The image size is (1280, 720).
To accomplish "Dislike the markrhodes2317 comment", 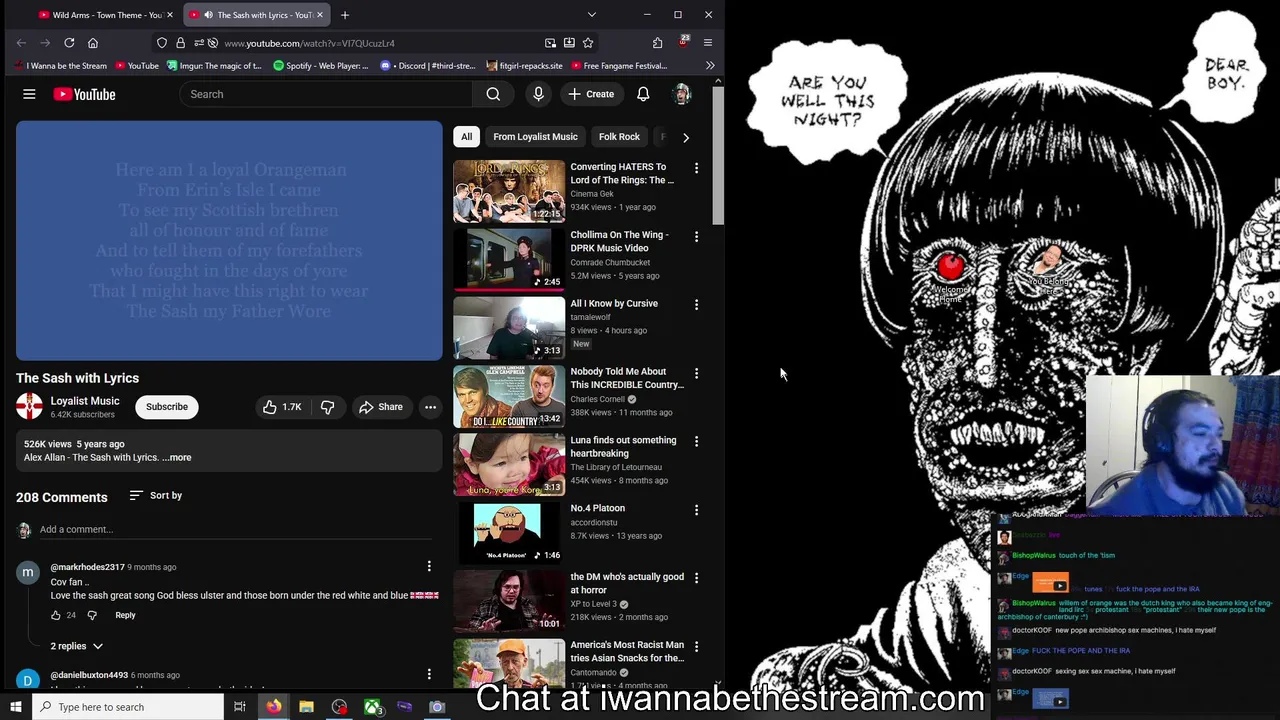I will click(x=92, y=615).
